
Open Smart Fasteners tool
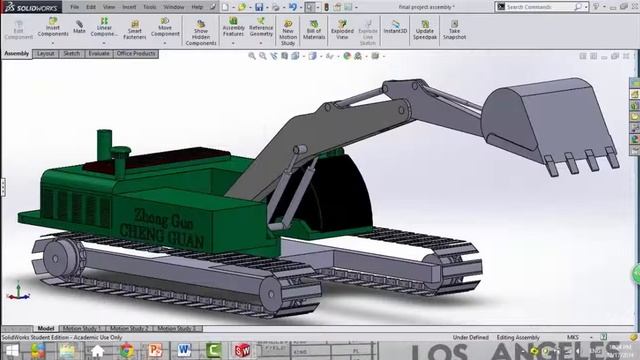(x=135, y=29)
